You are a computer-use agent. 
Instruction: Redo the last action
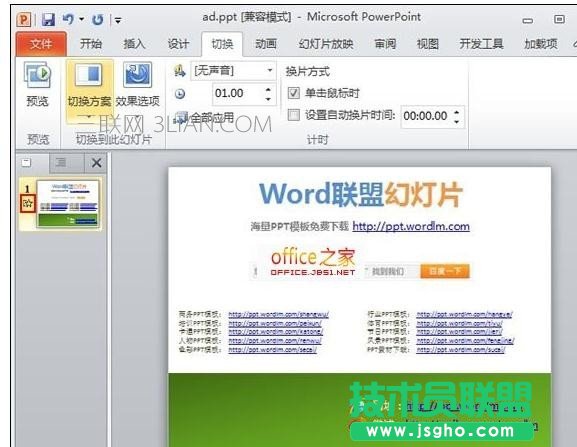[98, 19]
